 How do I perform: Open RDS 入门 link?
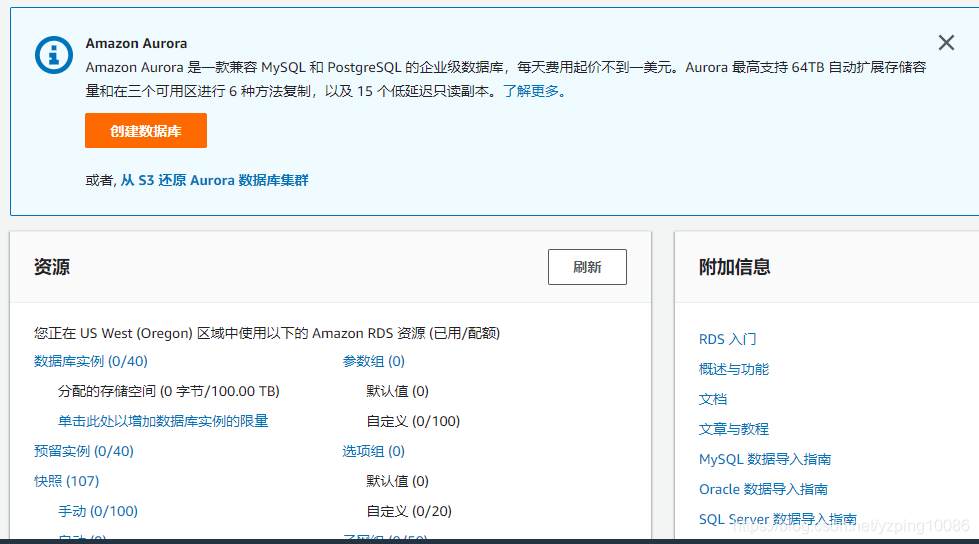click(x=727, y=339)
